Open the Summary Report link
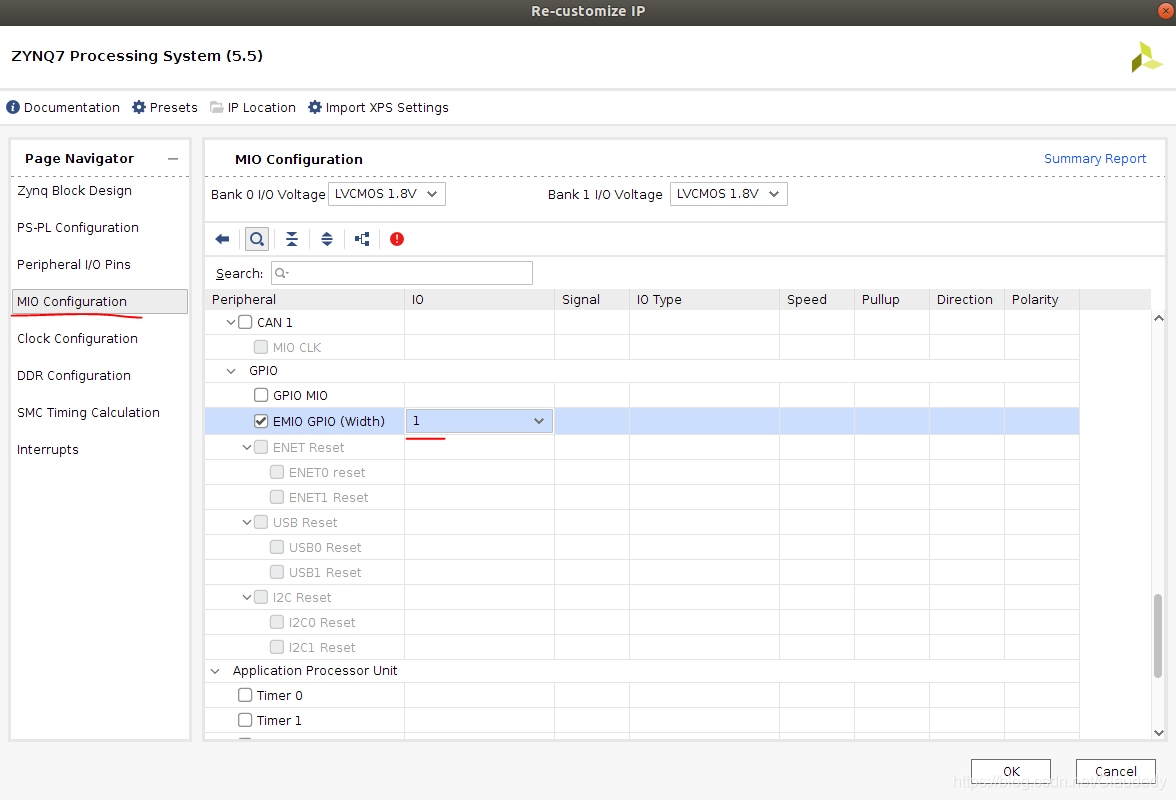The image size is (1176, 800). coord(1094,159)
